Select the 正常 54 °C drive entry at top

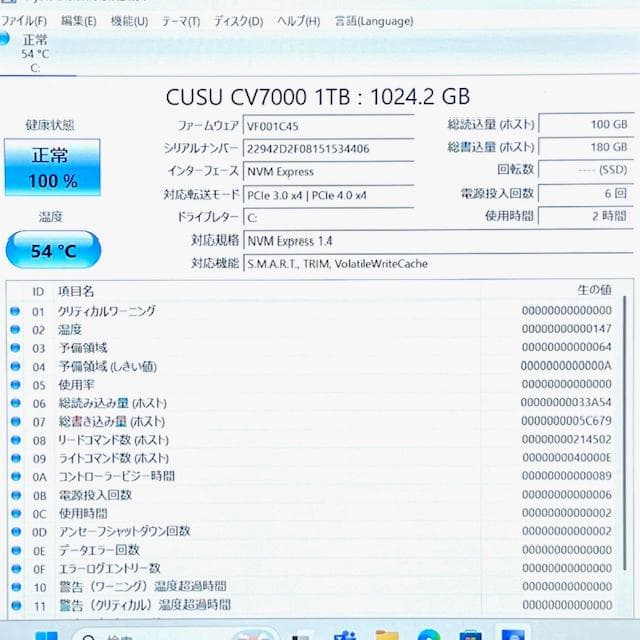(x=35, y=53)
